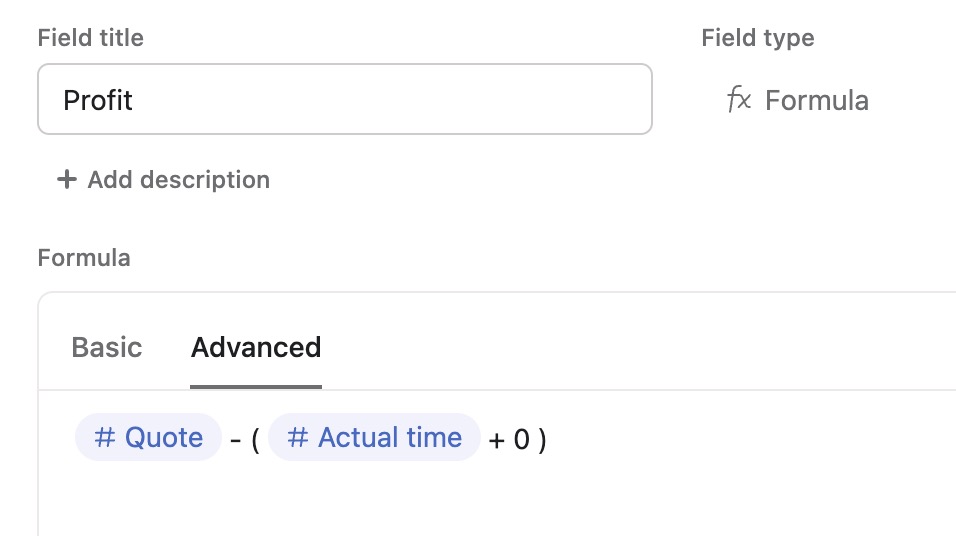Select the Actual time field token text
Viewport: 956px width, 536px height.
[390, 438]
